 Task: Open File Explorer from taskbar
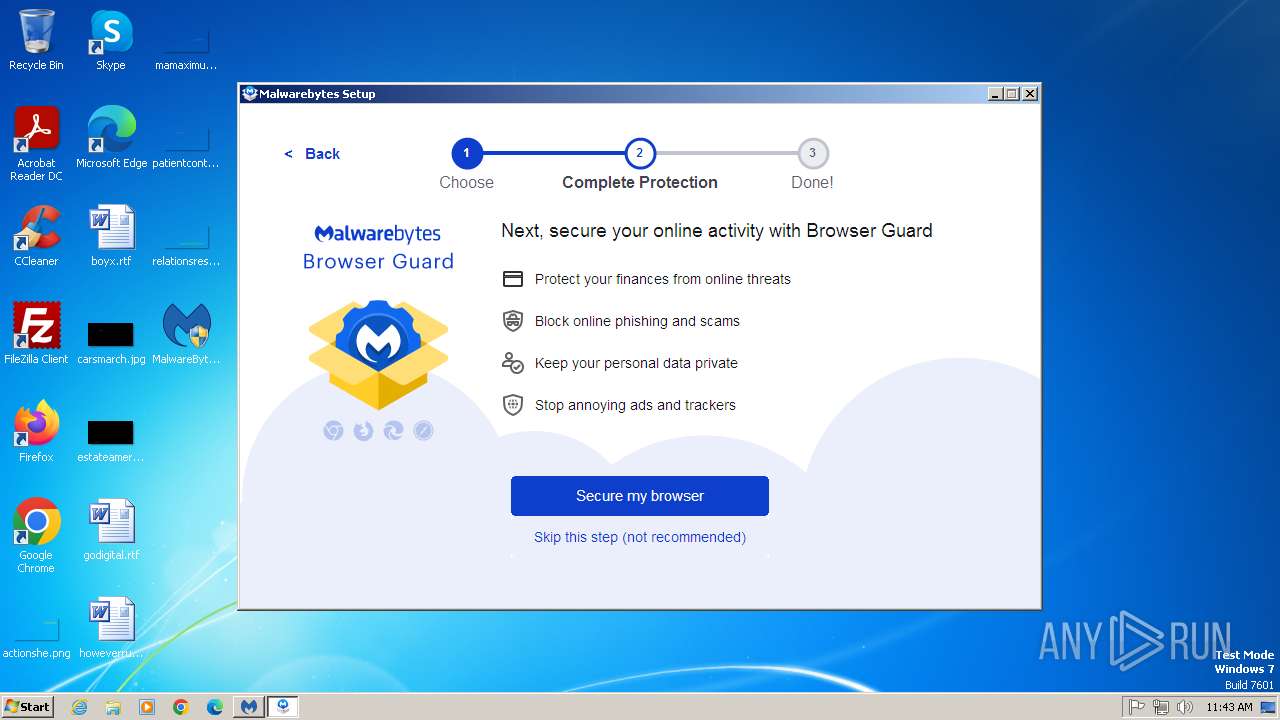113,707
